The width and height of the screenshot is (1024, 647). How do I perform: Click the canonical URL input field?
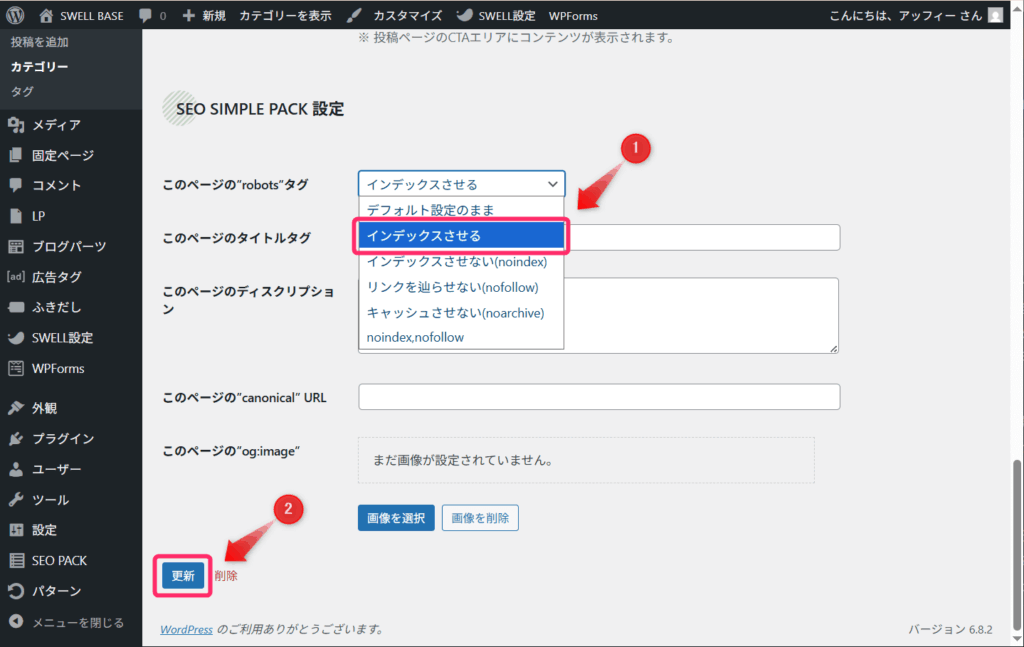[599, 397]
